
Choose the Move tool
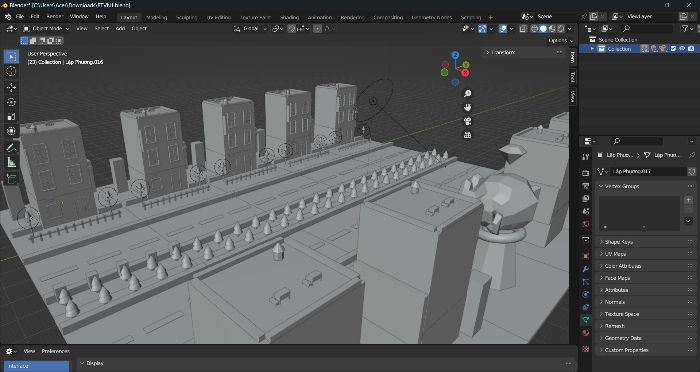pos(11,87)
